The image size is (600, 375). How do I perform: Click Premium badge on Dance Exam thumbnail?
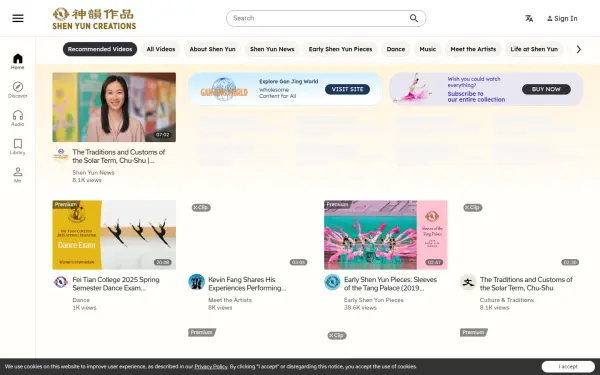(65, 204)
